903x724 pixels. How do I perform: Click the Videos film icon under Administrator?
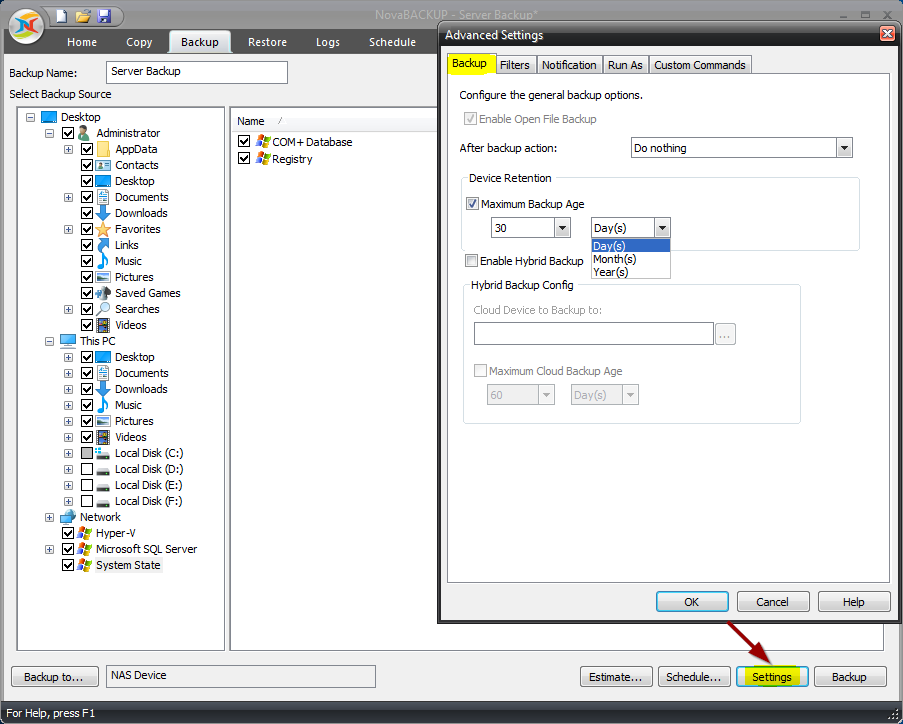click(x=103, y=325)
